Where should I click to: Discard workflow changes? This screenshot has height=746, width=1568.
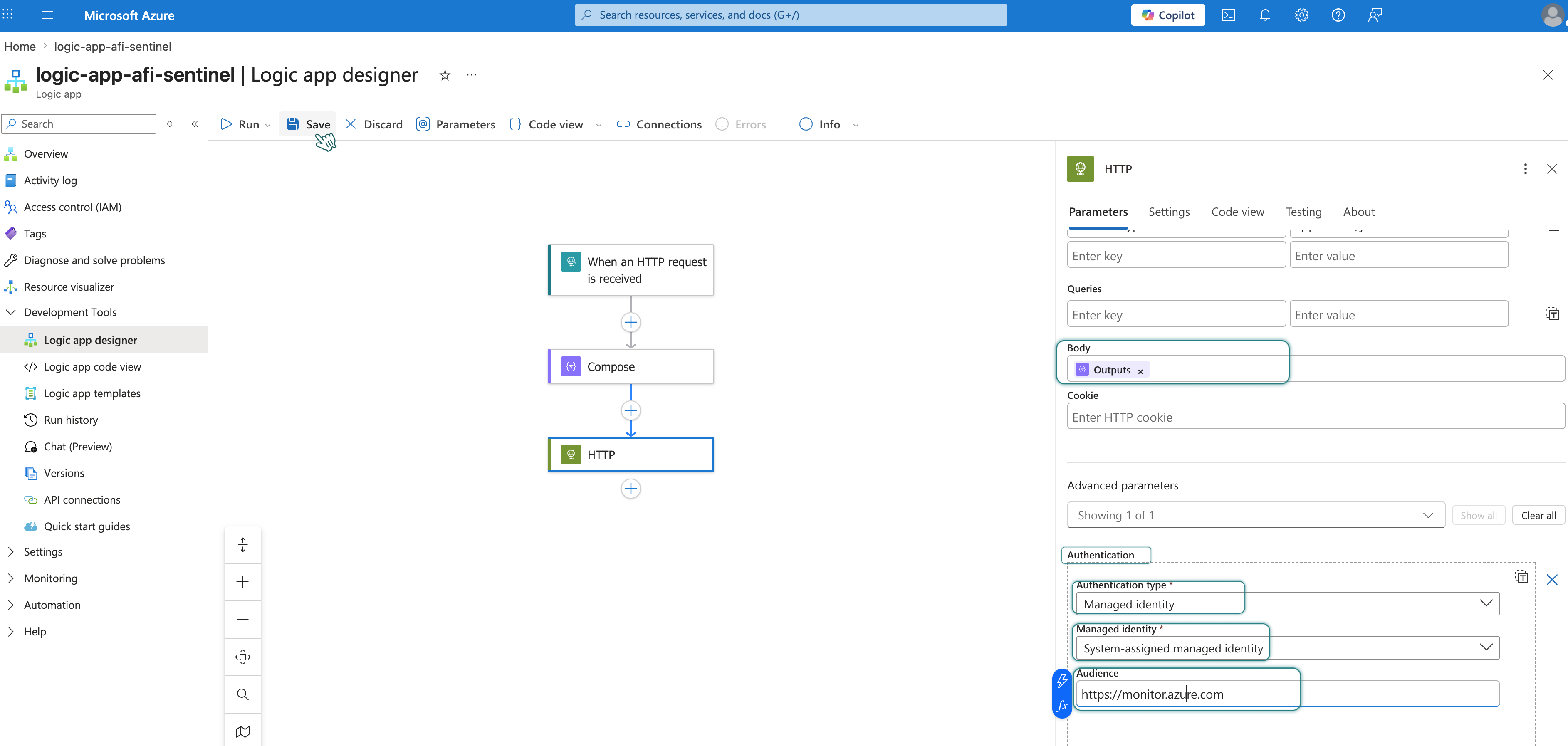point(374,124)
